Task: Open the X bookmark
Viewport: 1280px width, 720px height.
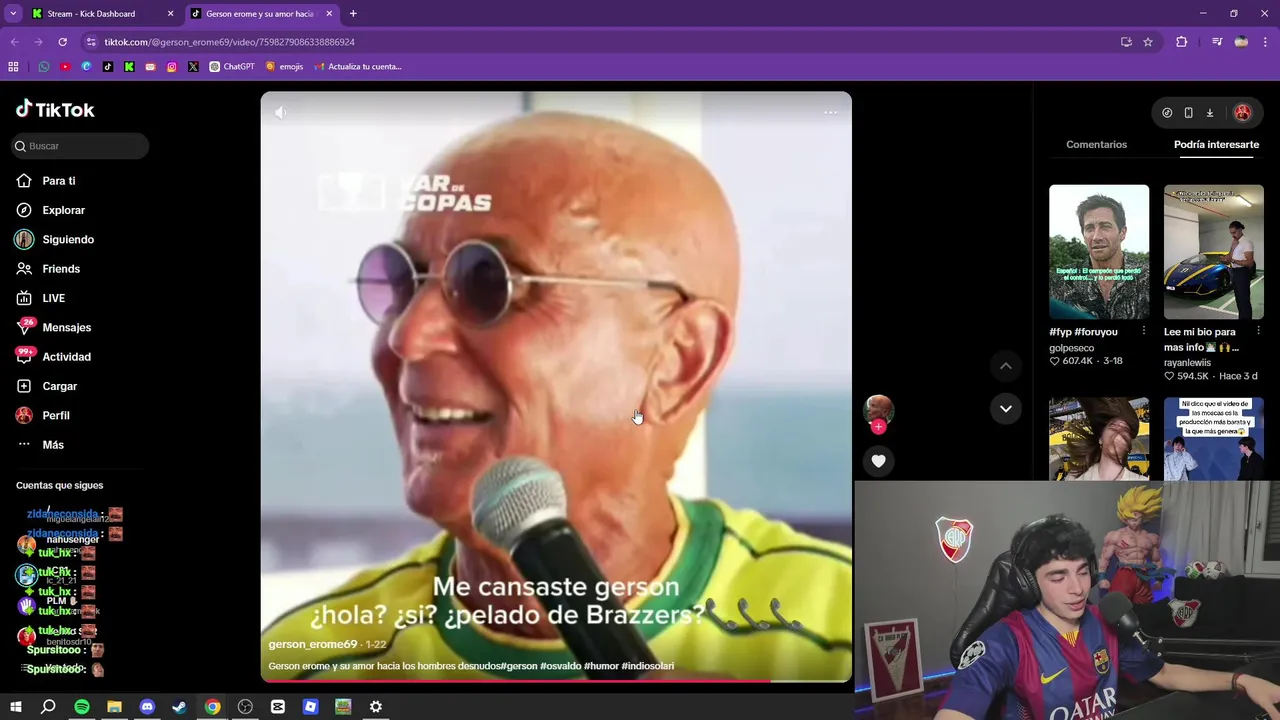Action: (x=193, y=67)
